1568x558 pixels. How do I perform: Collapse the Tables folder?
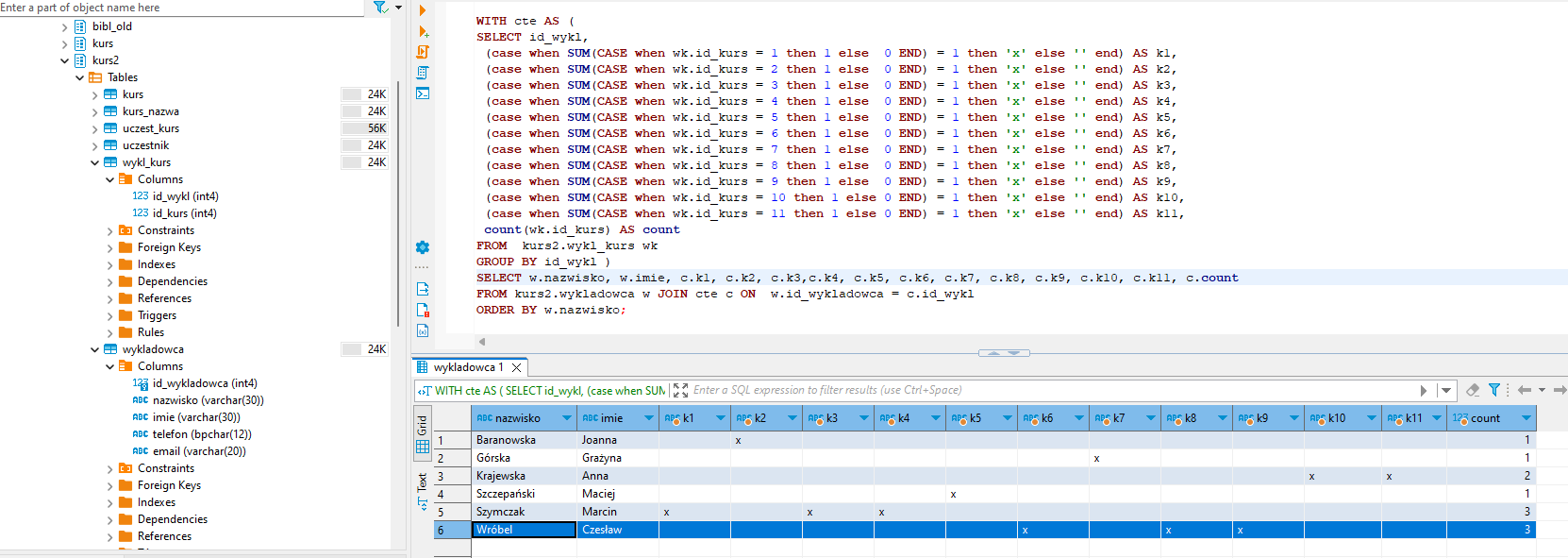pos(79,77)
